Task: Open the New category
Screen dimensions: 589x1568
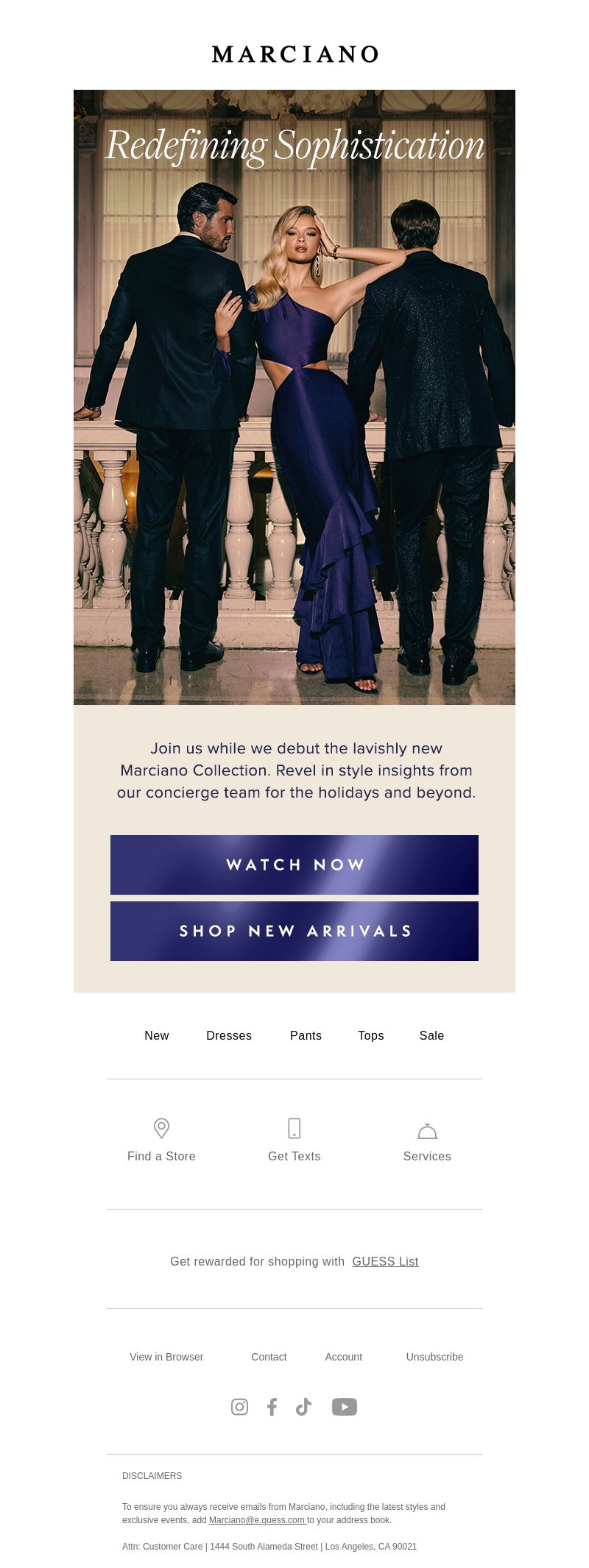Action: pos(157,1035)
